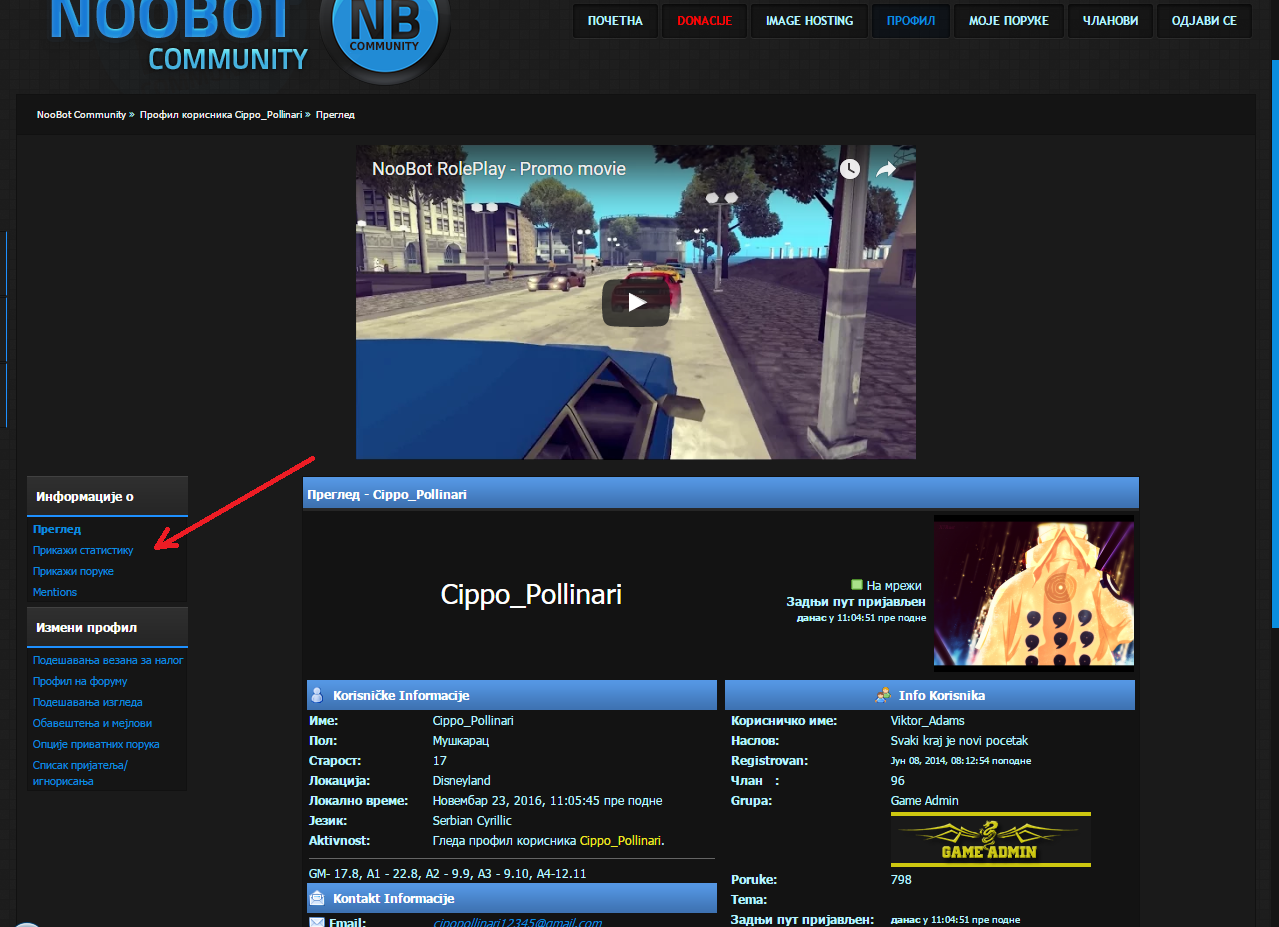The height and width of the screenshot is (927, 1279).
Task: Open Опције приватних порука link
Action: 96,744
